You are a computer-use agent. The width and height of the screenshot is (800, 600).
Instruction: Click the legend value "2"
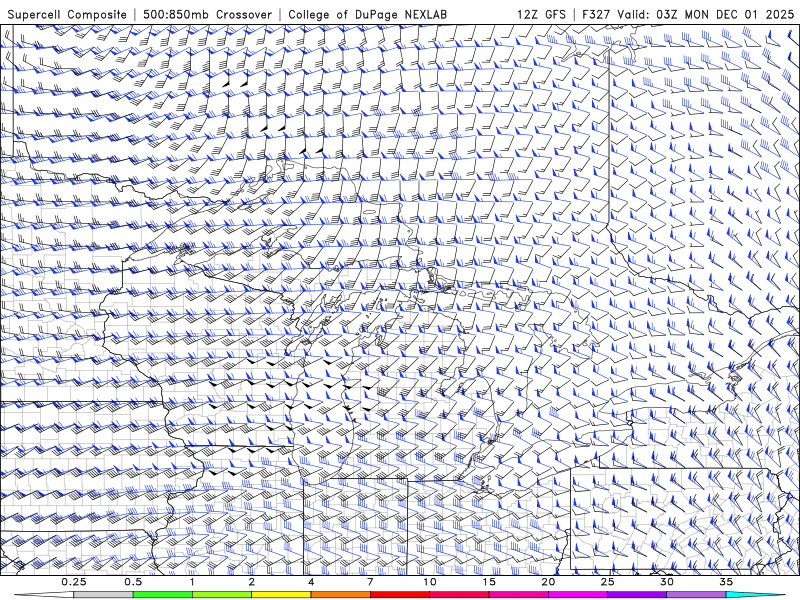[x=252, y=582]
